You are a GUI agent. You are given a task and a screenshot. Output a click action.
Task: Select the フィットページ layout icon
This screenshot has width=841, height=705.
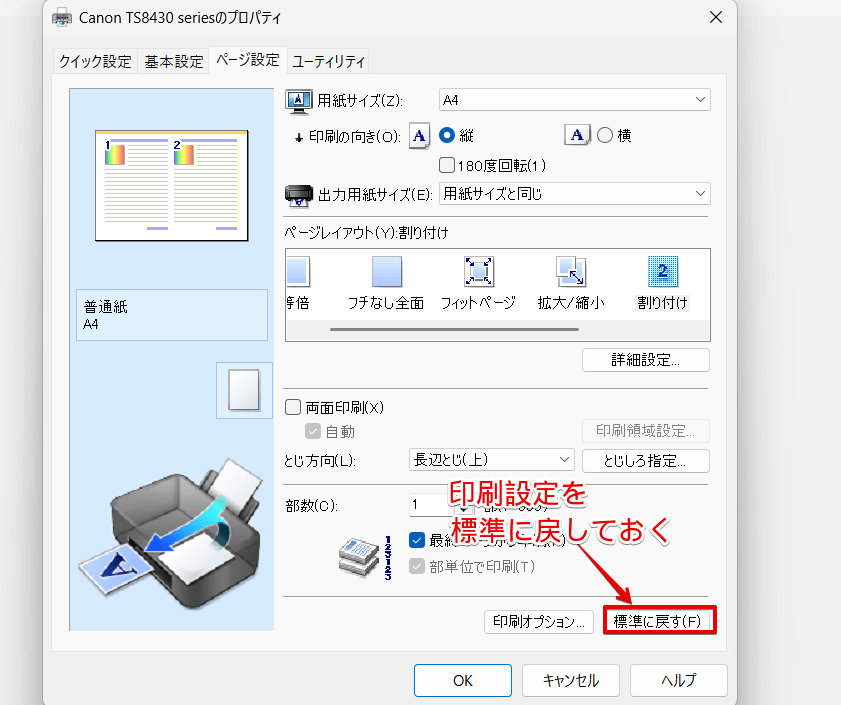point(478,272)
